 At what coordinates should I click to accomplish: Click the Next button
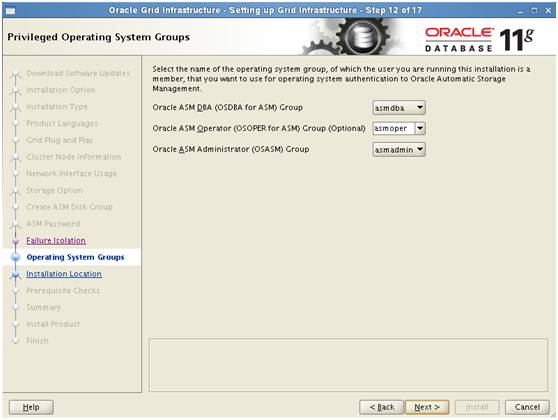tap(427, 407)
